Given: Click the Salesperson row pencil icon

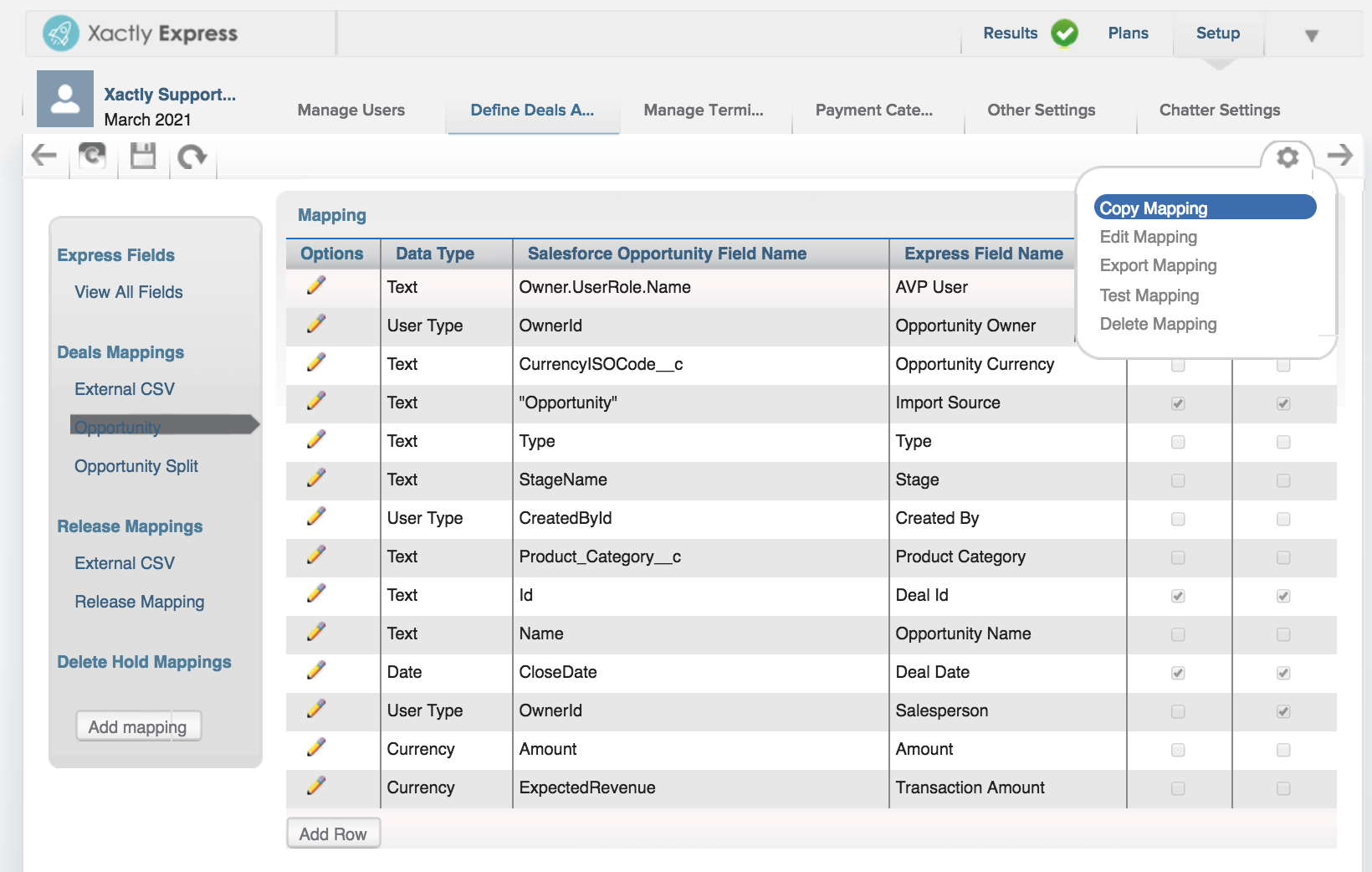Looking at the screenshot, I should 316,710.
